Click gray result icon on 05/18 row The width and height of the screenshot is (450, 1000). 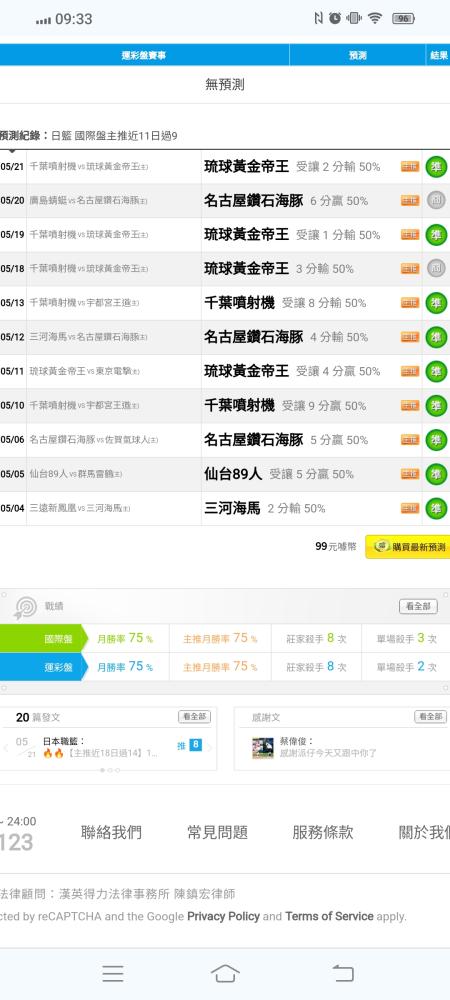pyautogui.click(x=436, y=268)
